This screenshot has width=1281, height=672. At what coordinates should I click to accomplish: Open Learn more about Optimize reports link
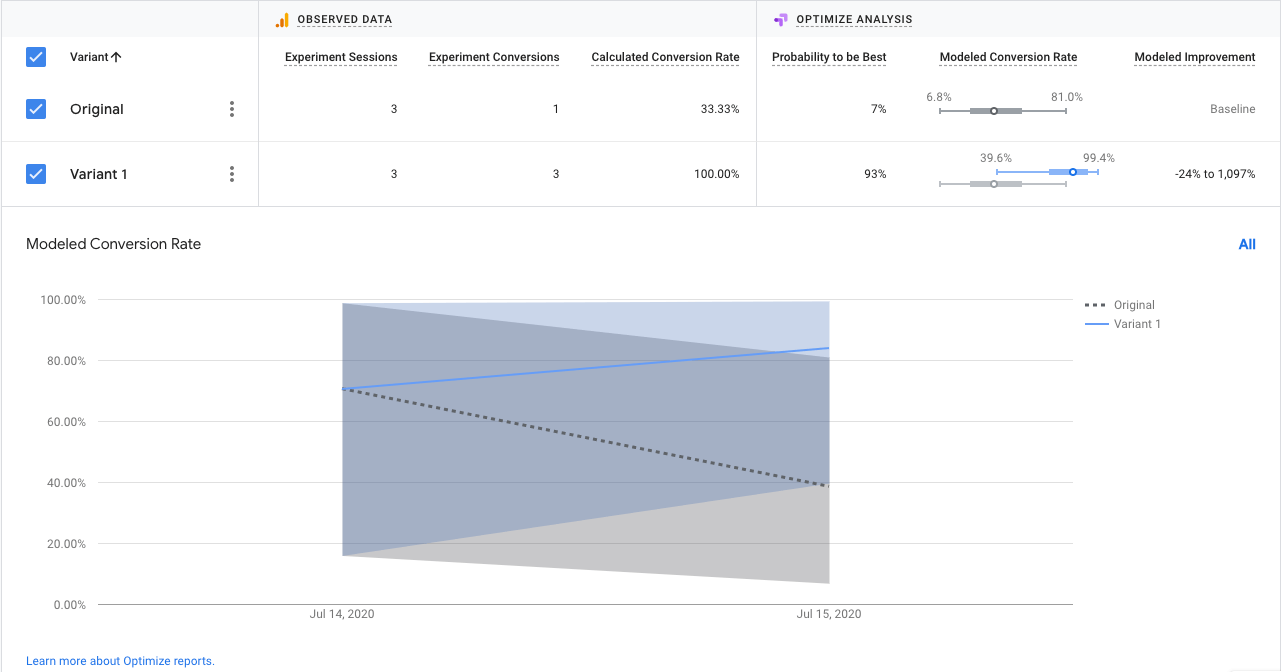pyautogui.click(x=120, y=661)
